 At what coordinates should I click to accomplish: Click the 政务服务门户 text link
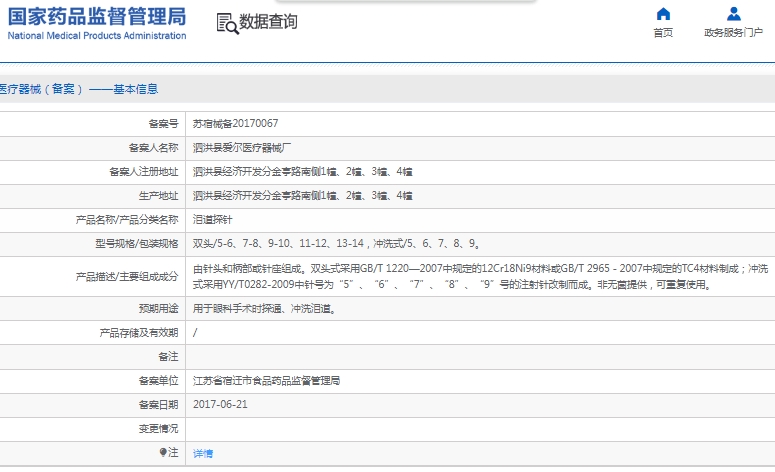pos(733,33)
